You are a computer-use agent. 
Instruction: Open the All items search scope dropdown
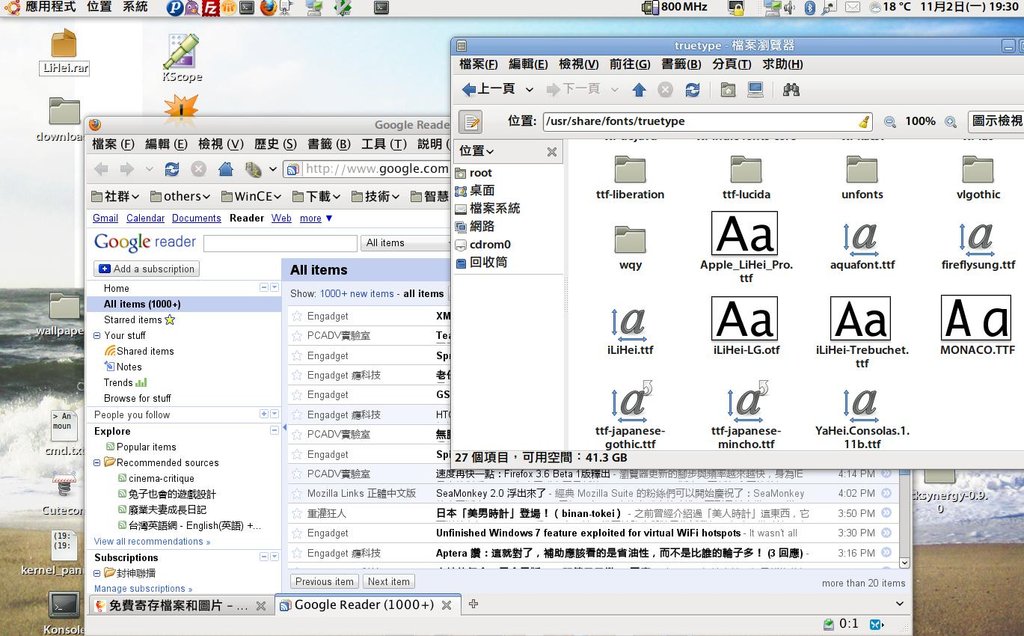coord(405,243)
